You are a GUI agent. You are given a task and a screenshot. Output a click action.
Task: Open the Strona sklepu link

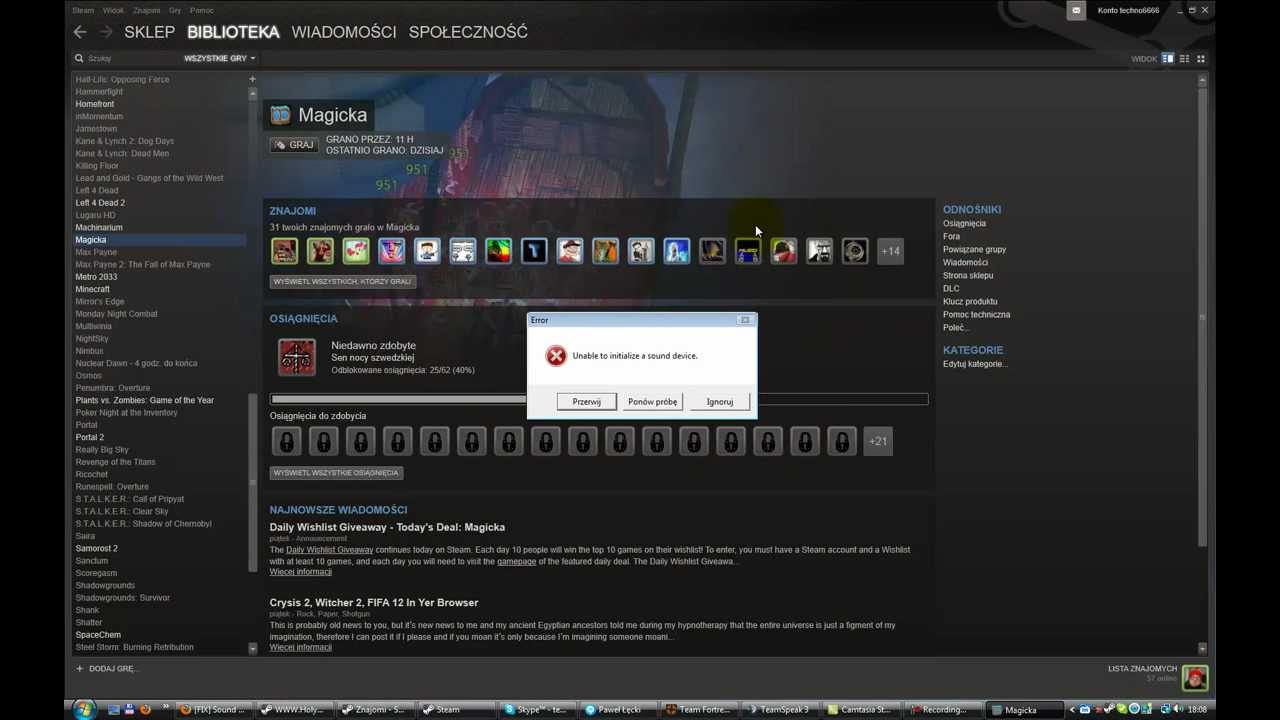click(968, 276)
